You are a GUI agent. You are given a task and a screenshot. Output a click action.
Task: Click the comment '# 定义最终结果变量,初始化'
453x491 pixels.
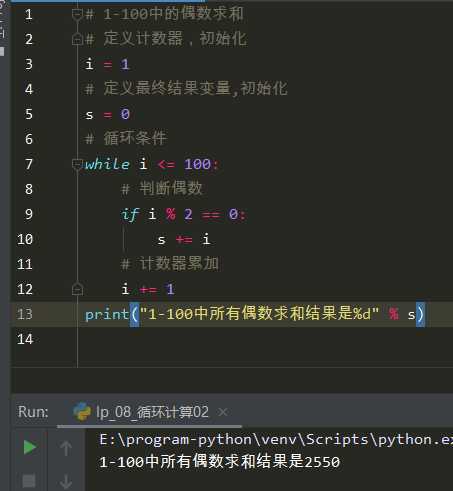tap(186, 89)
